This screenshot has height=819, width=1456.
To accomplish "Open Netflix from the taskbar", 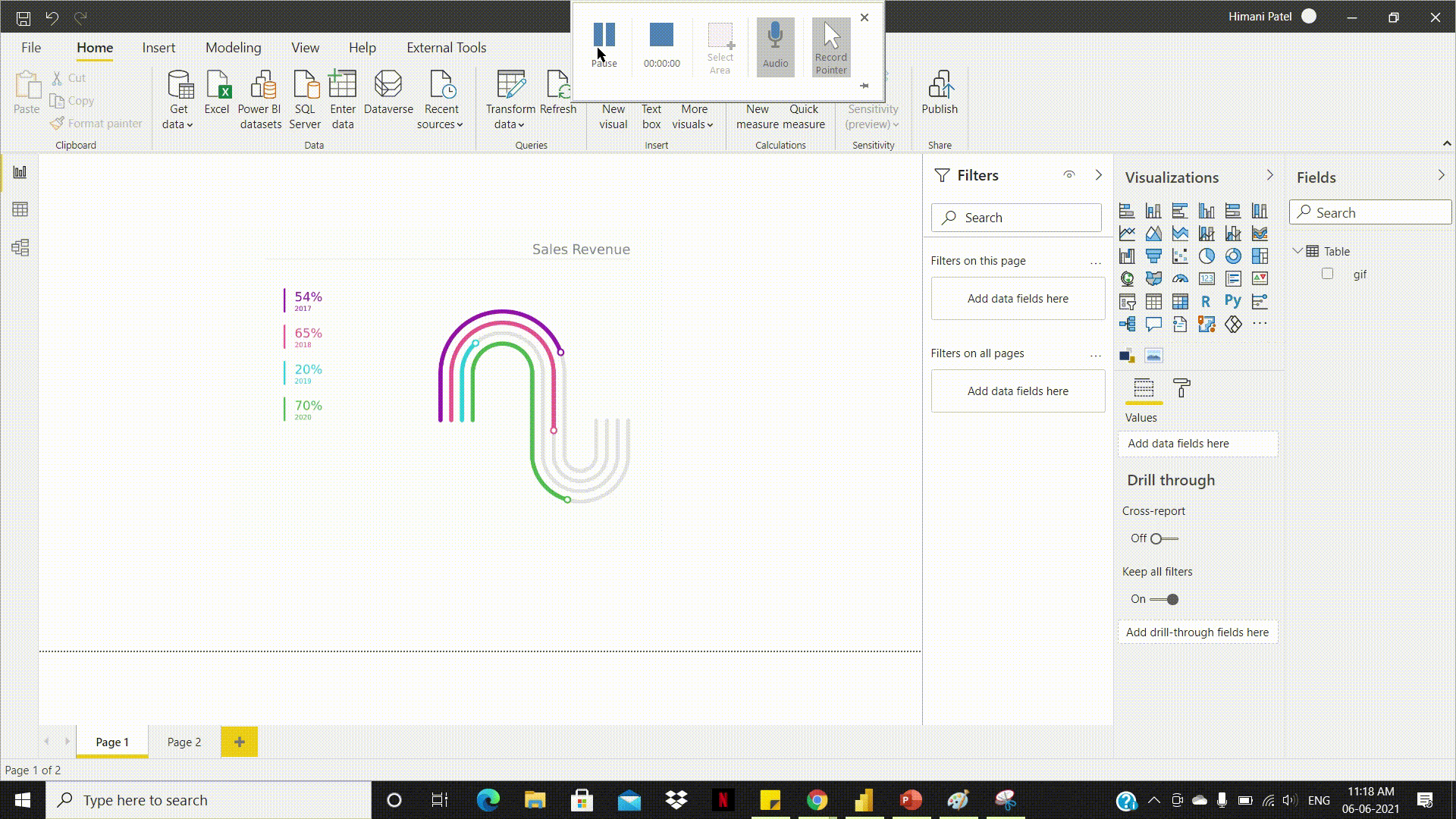I will pyautogui.click(x=723, y=800).
